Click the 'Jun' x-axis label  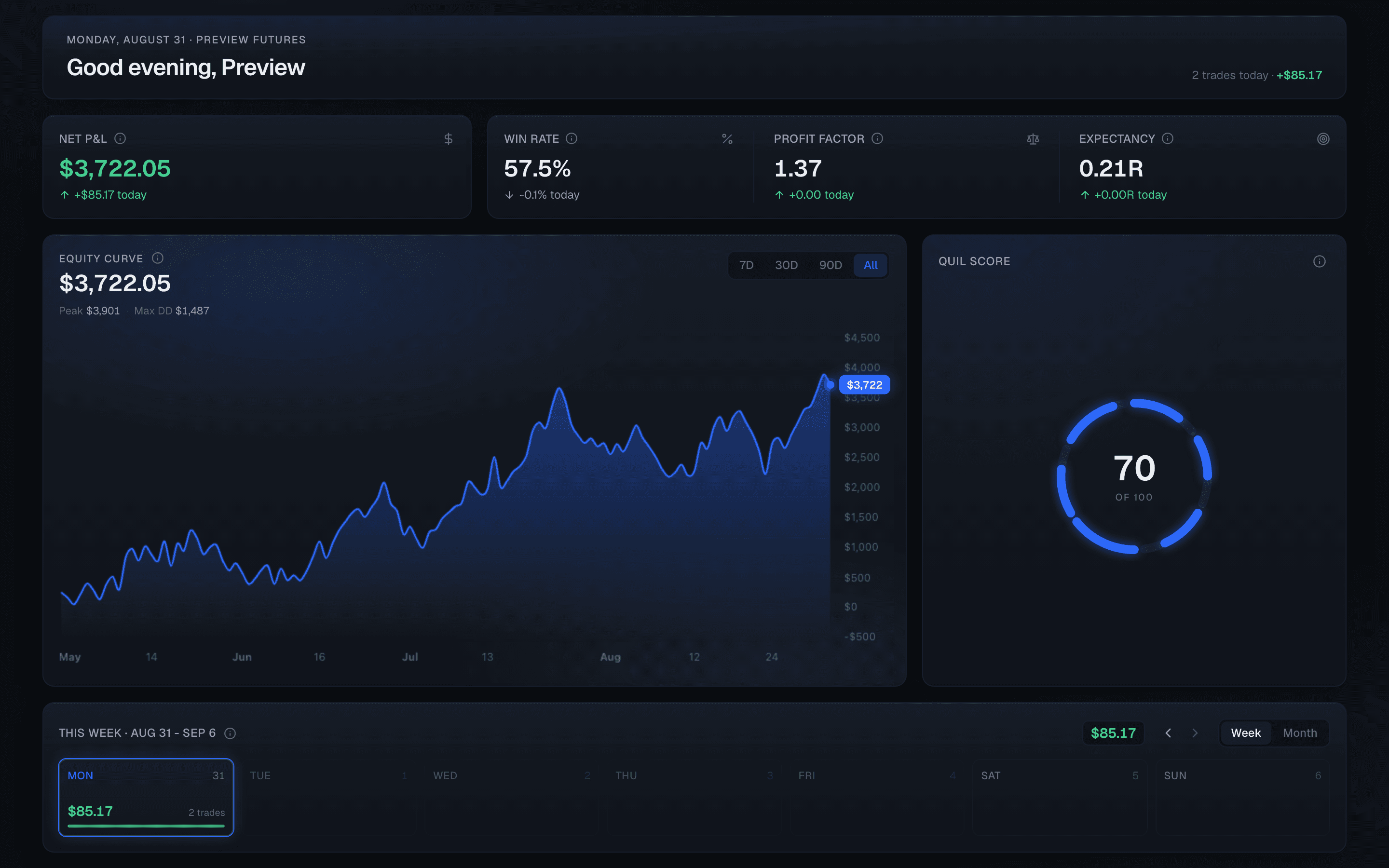coord(242,657)
